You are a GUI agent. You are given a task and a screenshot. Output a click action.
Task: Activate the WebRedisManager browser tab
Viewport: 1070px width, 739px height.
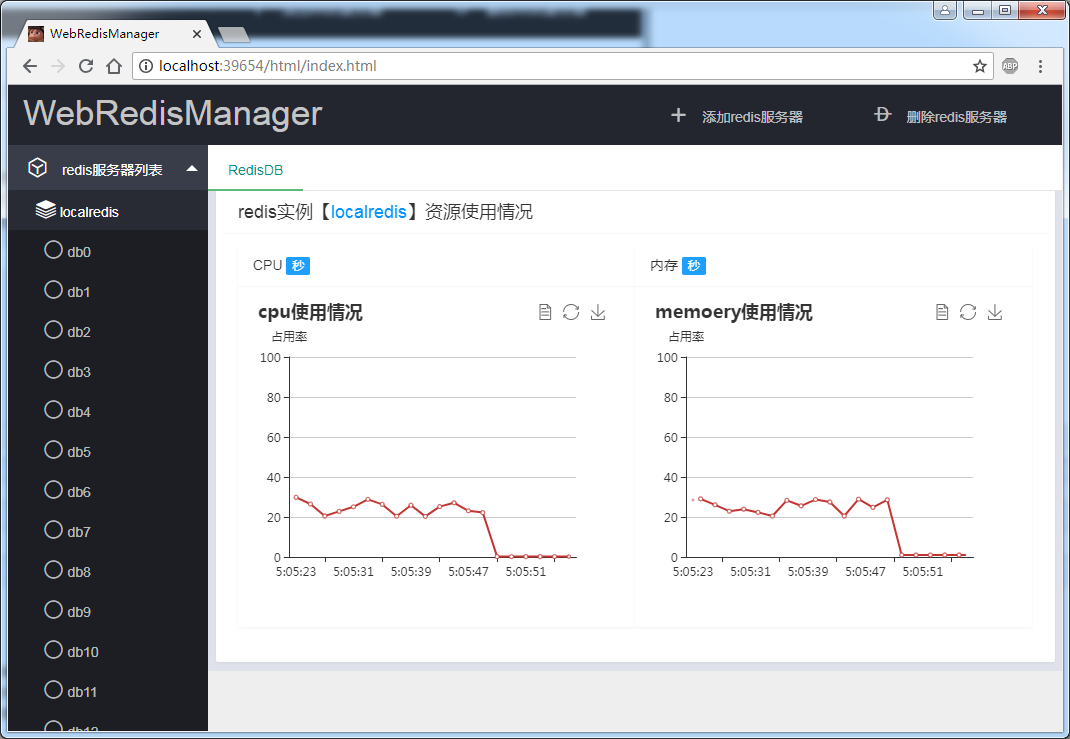coord(113,33)
